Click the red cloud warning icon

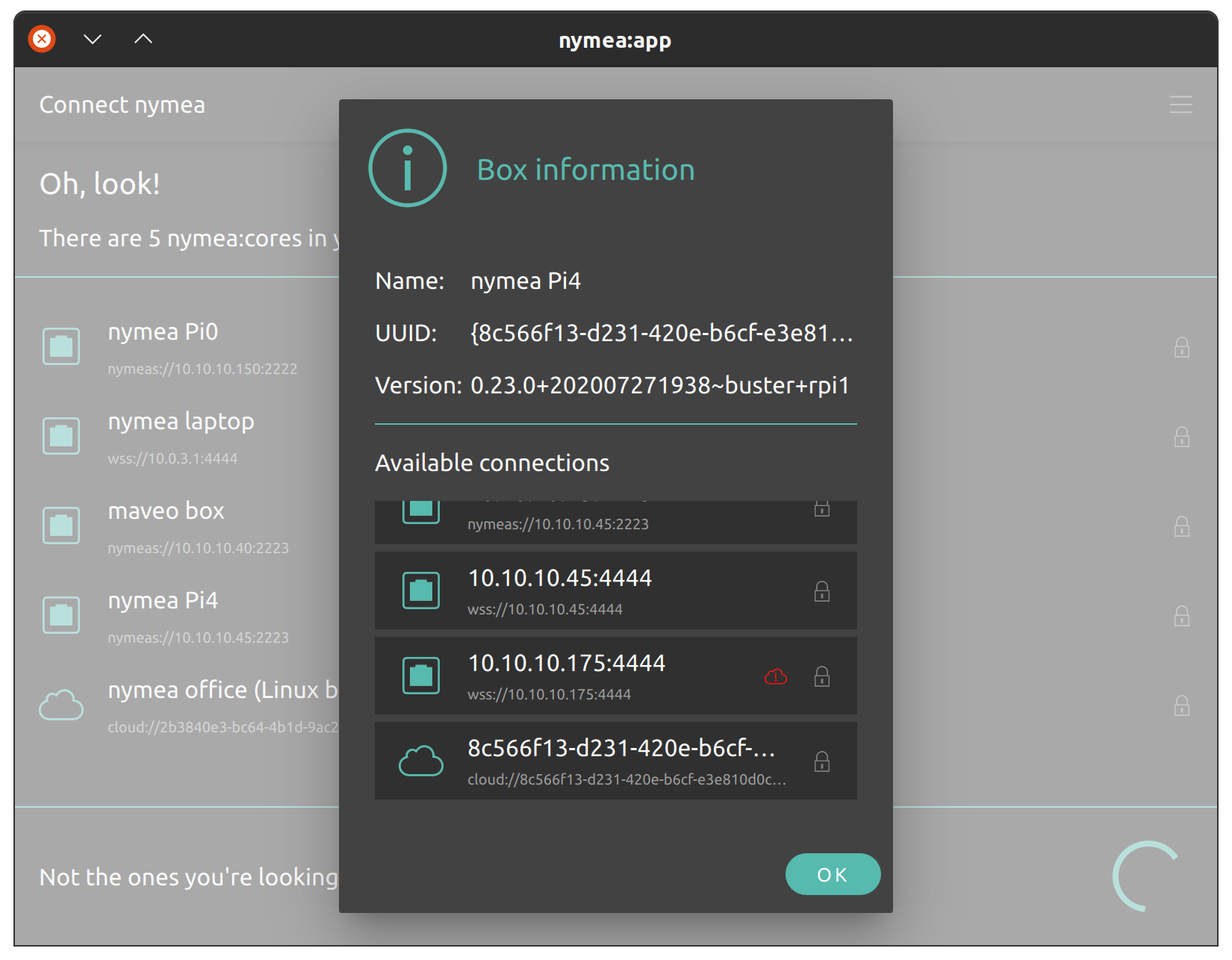tap(776, 677)
